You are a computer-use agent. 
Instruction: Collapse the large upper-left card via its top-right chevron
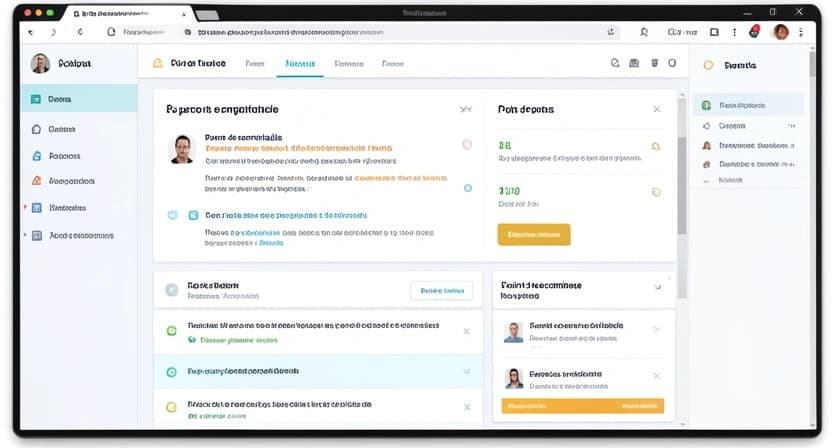pyautogui.click(x=465, y=109)
